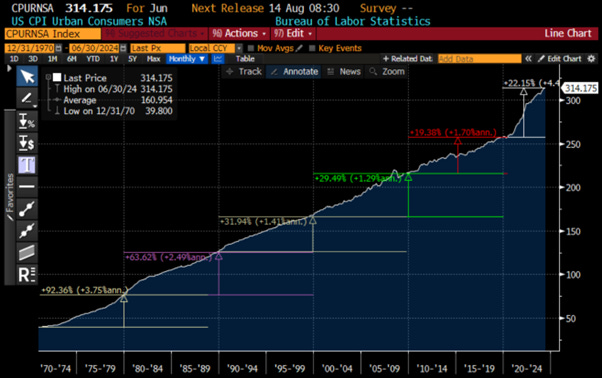This screenshot has height=378, width=602.
Task: Expand the left side panel arrow
Action: click(9, 69)
